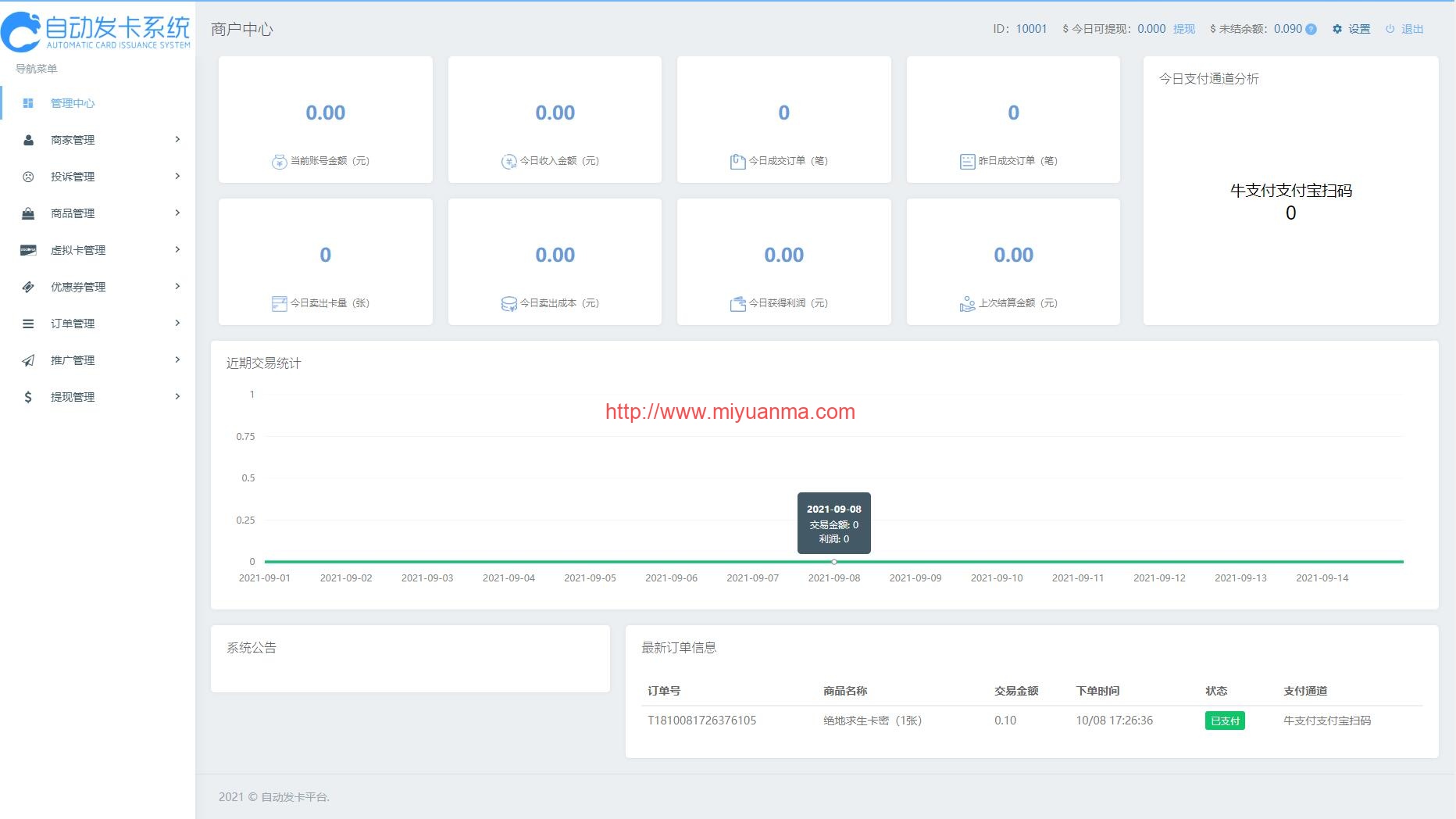The width and height of the screenshot is (1456, 819).
Task: Click the hand coin icon of 上次结算金额
Action: pos(967,304)
